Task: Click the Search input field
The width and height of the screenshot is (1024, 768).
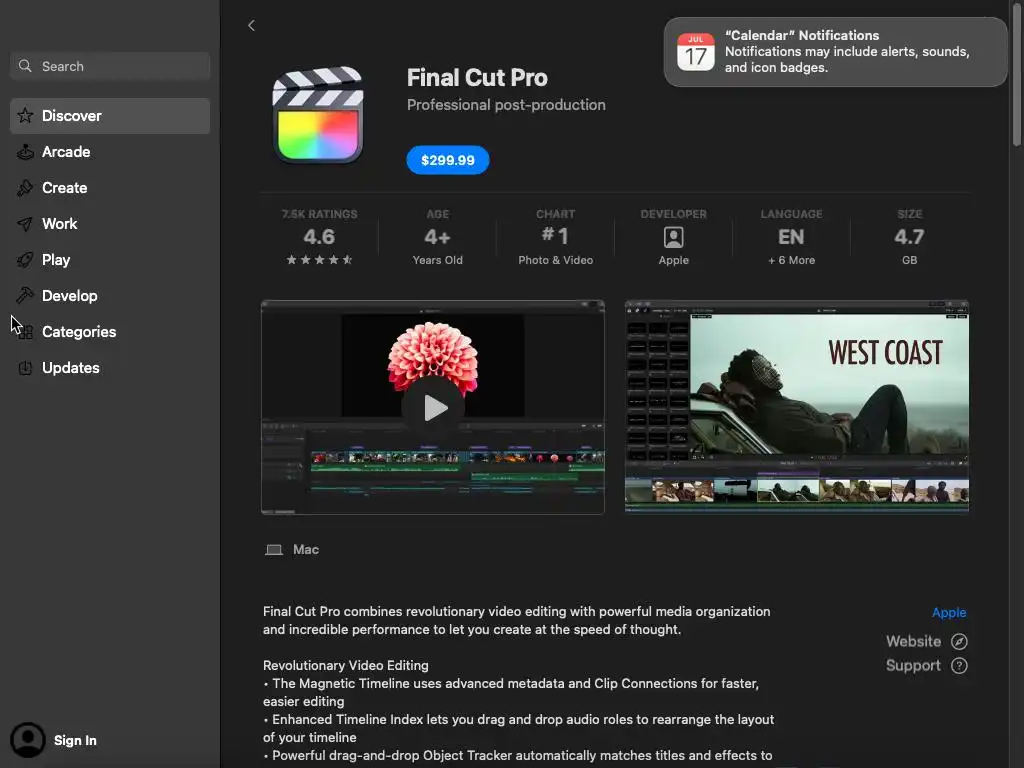Action: tap(110, 66)
